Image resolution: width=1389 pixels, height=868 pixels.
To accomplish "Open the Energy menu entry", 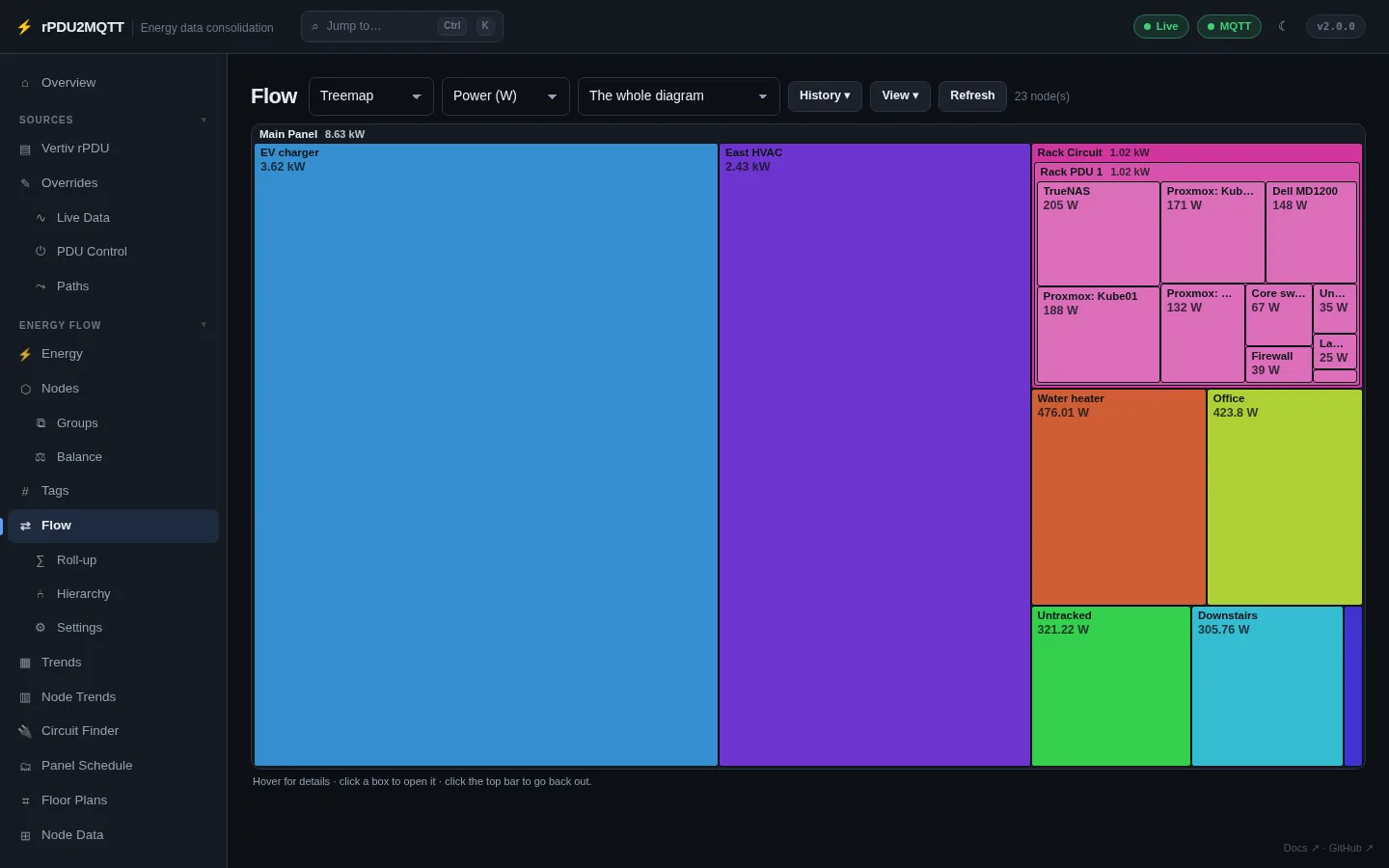I will coord(113,354).
